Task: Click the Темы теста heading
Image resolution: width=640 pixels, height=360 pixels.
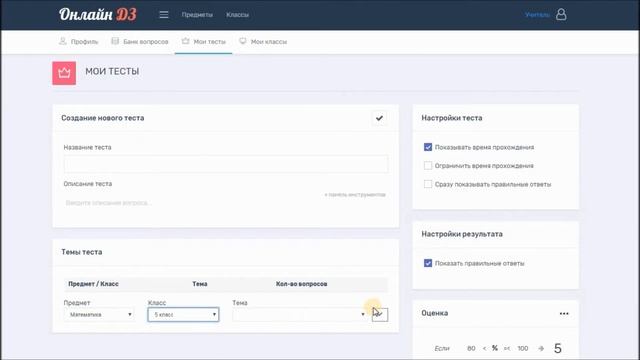Action: point(82,252)
